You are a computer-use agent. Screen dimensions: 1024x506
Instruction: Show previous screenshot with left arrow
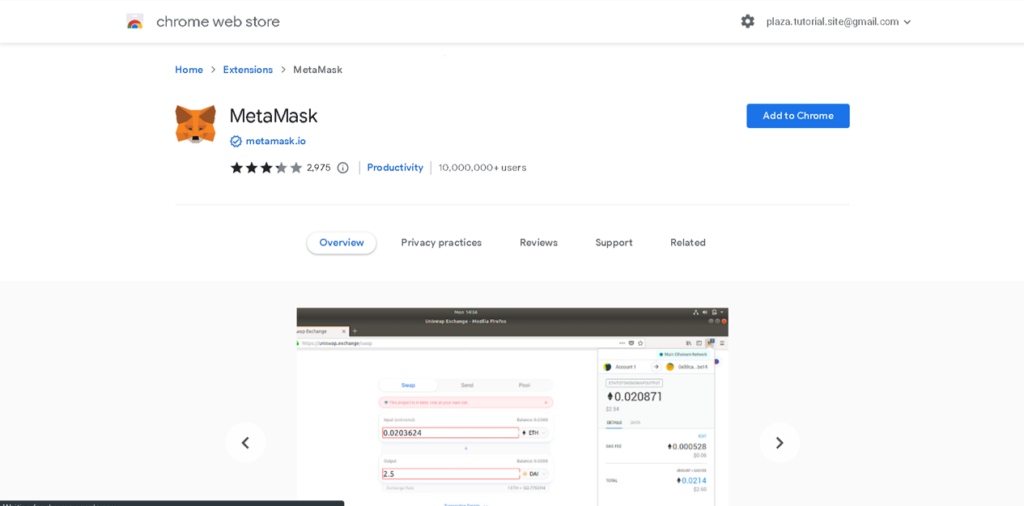[246, 443]
